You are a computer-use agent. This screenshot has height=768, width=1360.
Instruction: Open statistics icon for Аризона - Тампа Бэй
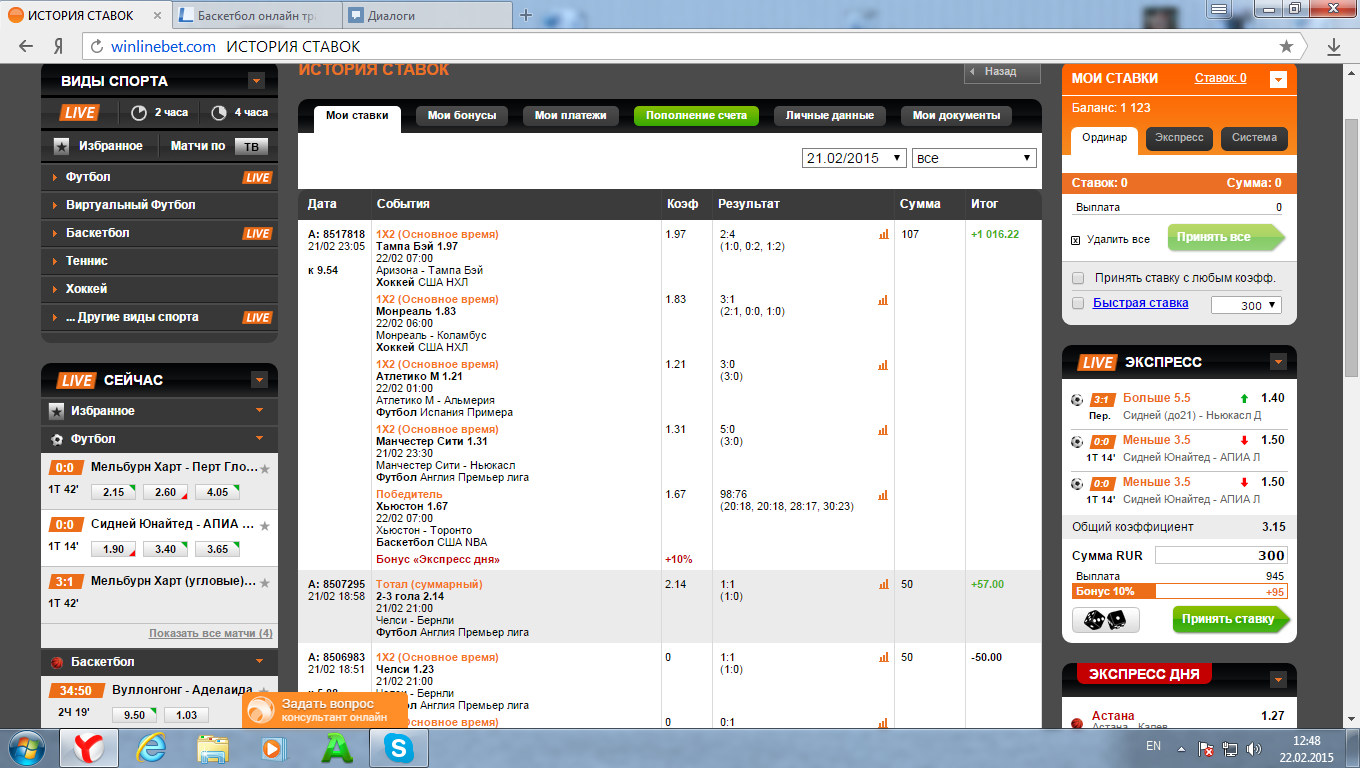coord(883,234)
